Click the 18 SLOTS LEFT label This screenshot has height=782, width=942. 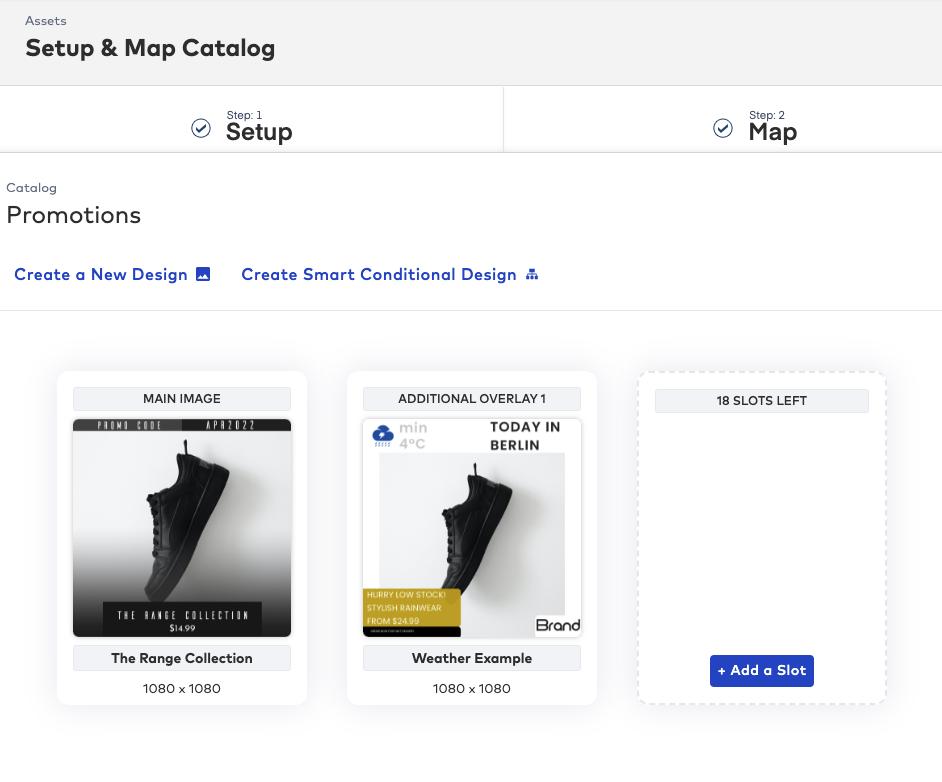pos(761,400)
